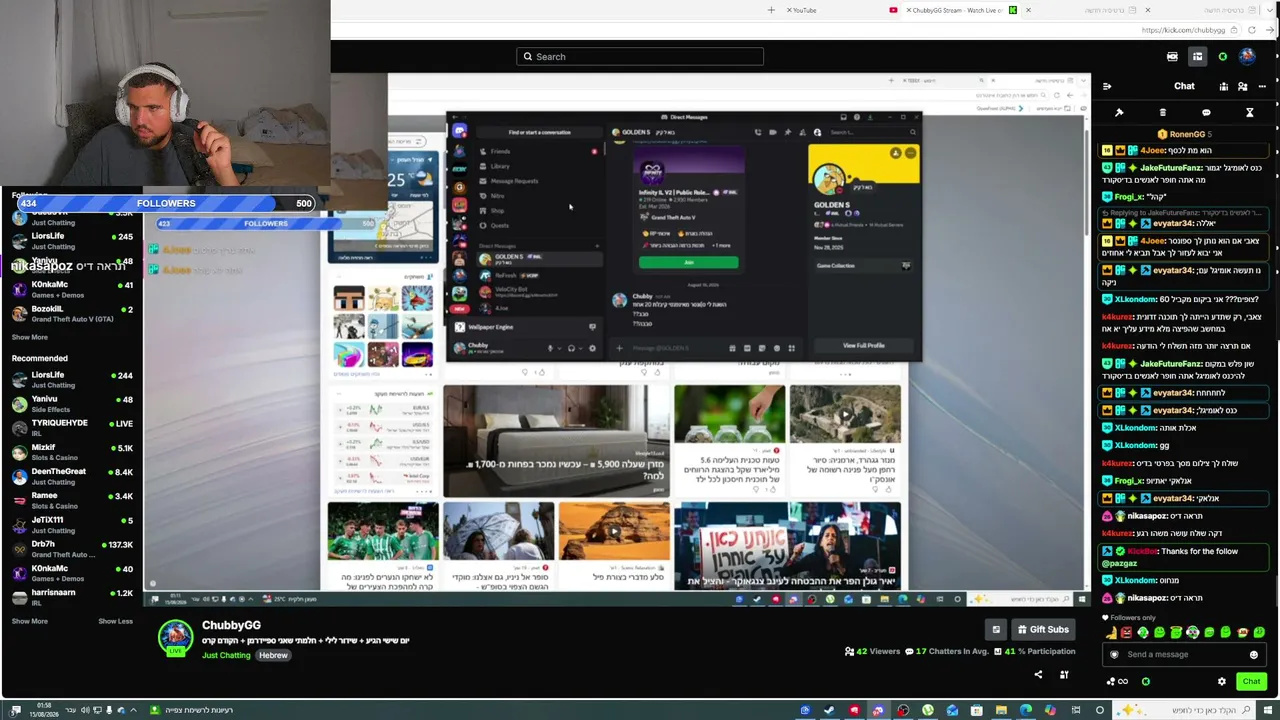
Task: Select Friends in Discord sidebar on stream
Action: coord(500,151)
